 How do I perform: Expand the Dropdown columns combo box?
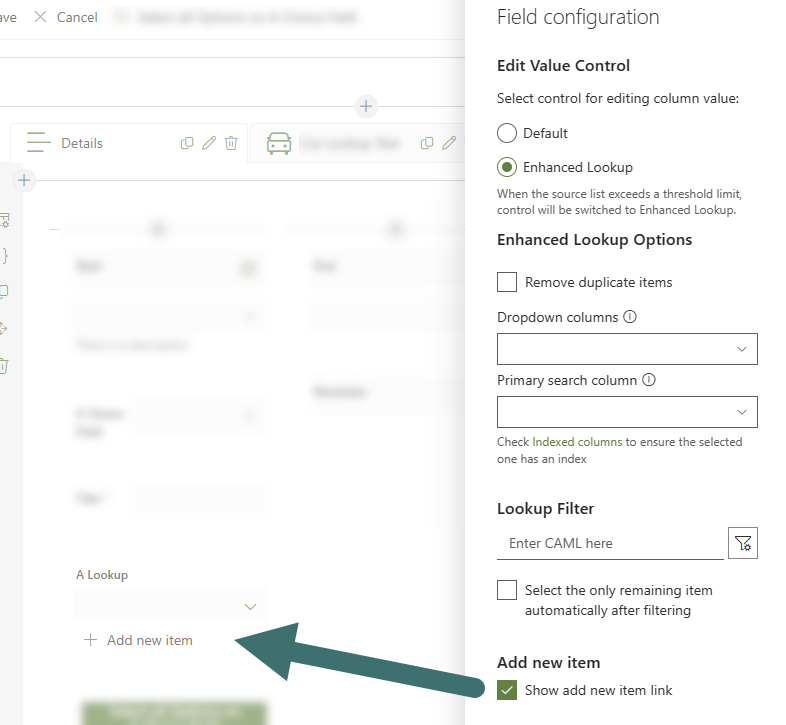click(627, 349)
